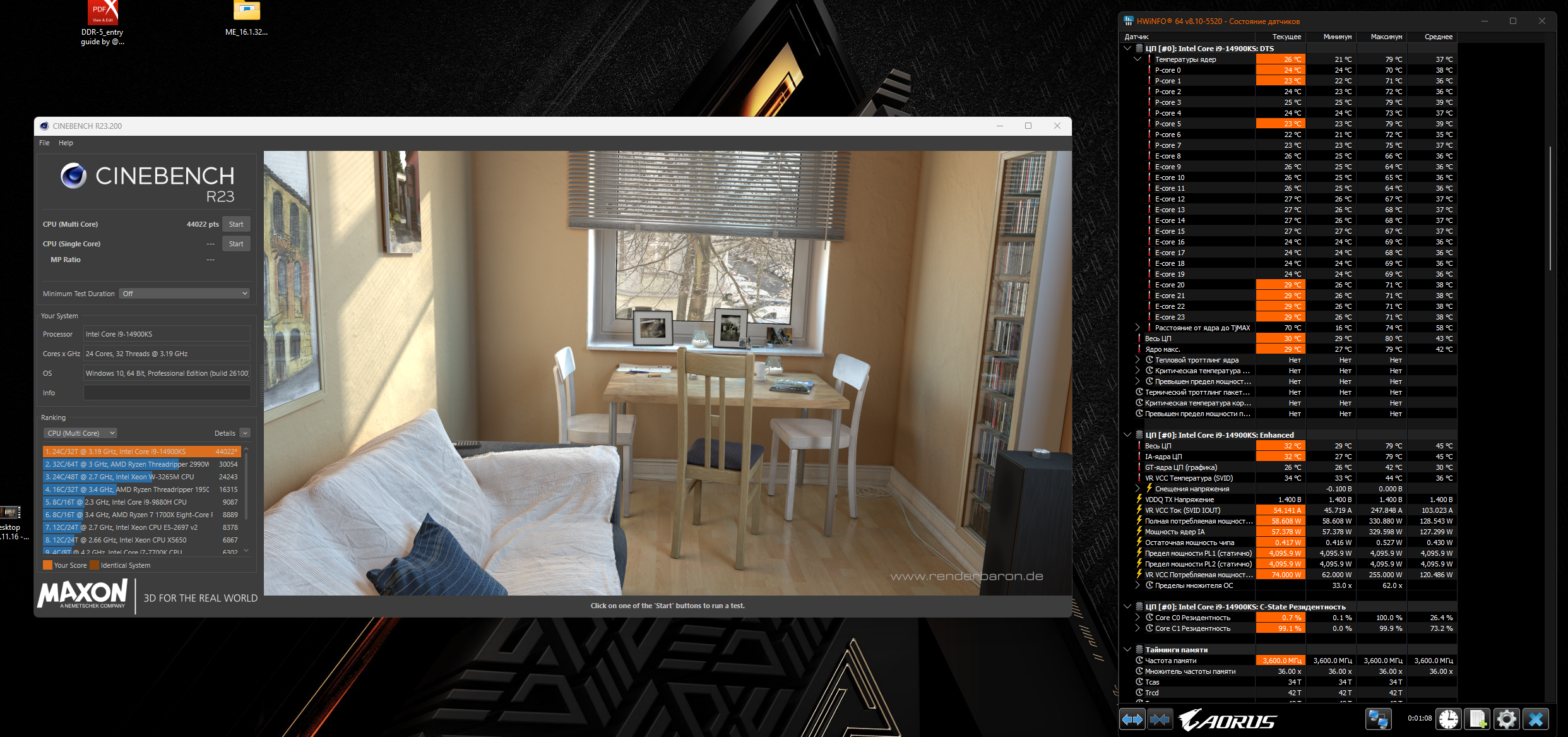
Task: Reset sensor timer with clock icon
Action: click(1449, 719)
